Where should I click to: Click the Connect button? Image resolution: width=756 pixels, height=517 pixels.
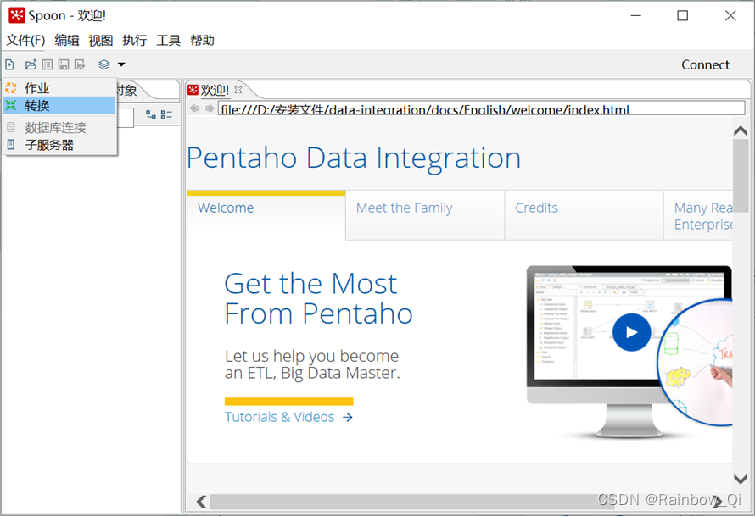[705, 65]
